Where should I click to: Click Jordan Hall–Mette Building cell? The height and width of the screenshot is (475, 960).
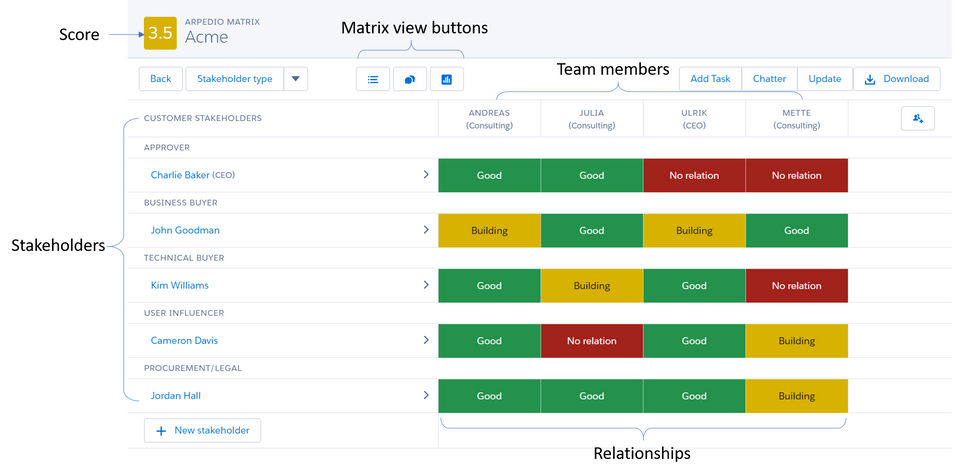[x=797, y=395]
